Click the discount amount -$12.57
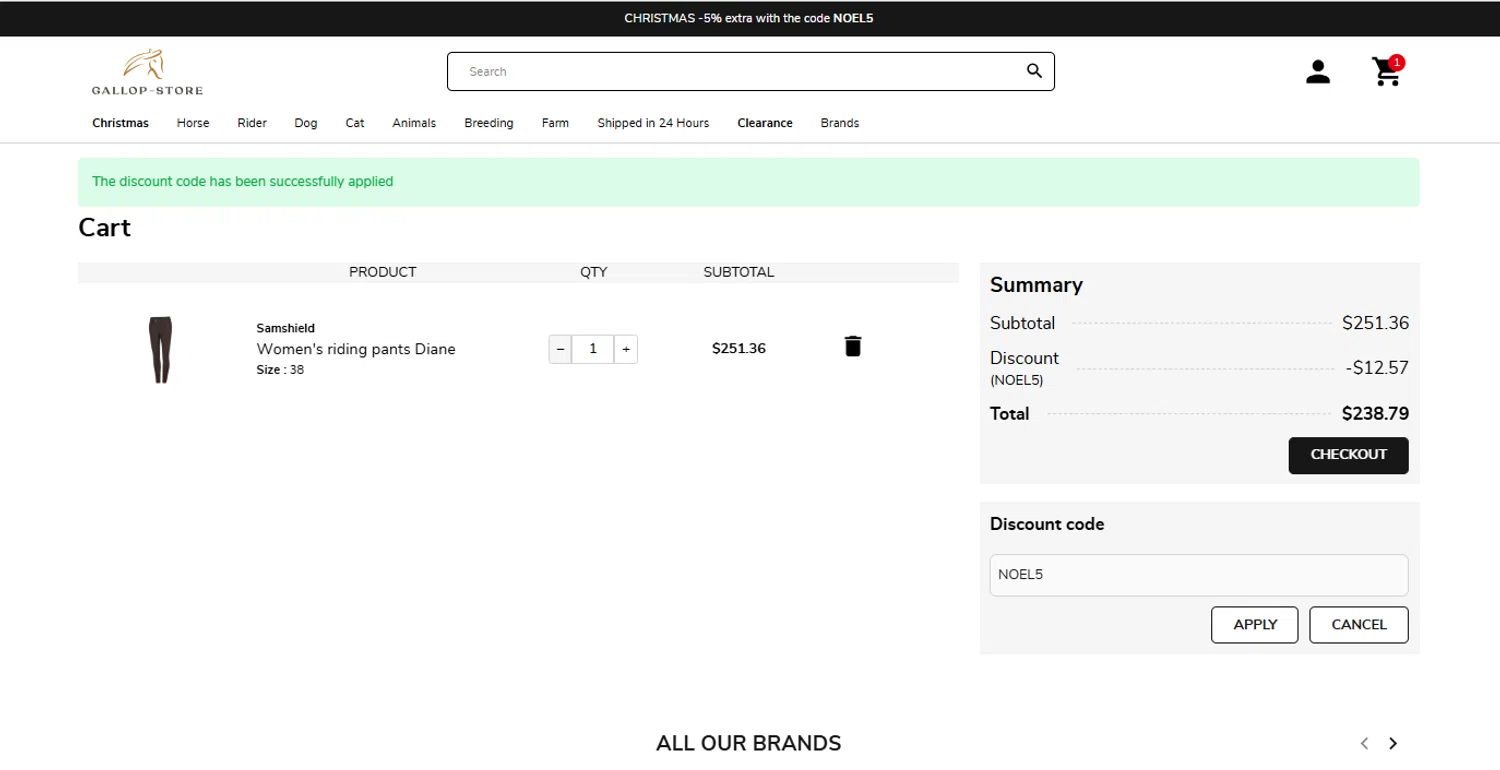1500x770 pixels. tap(1377, 368)
